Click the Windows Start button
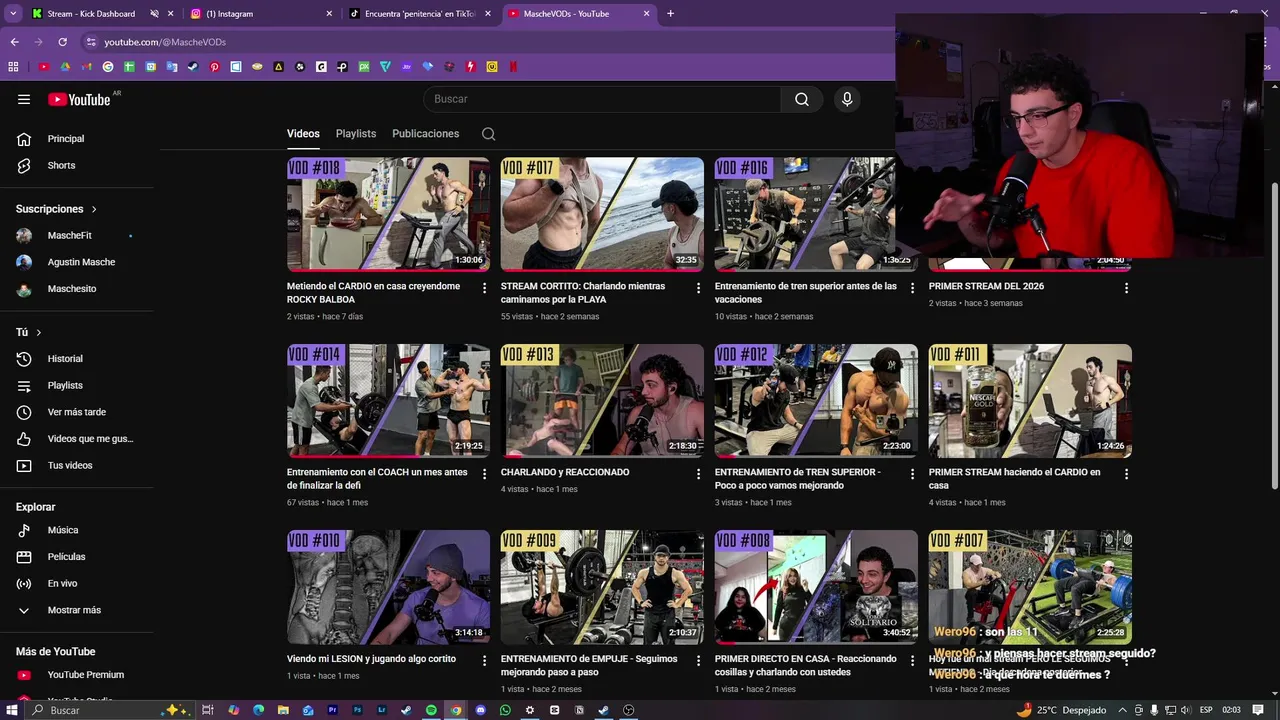Screen dimensions: 1280x720 point(13,710)
